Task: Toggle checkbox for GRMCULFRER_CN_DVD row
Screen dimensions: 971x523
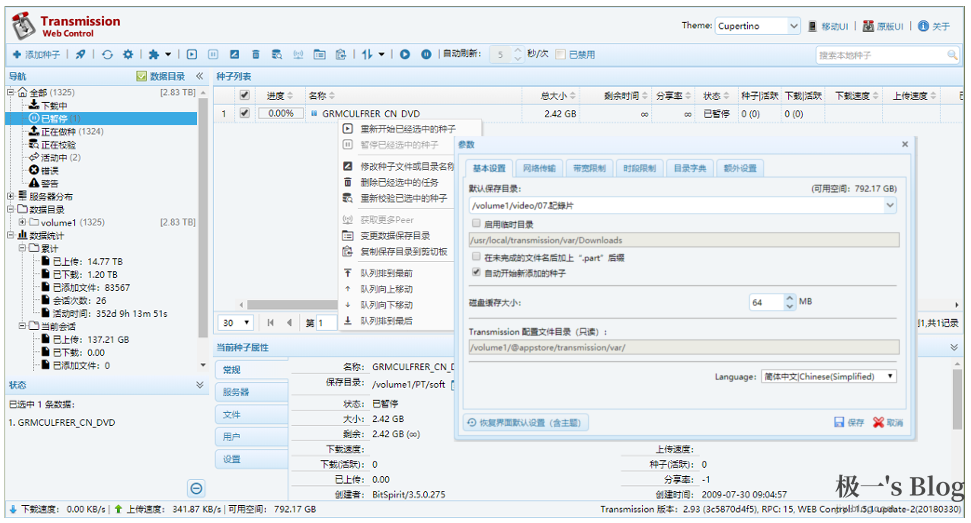Action: pyautogui.click(x=245, y=113)
